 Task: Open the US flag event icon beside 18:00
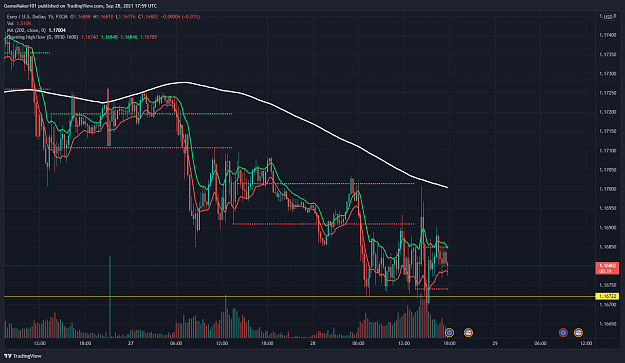click(468, 332)
